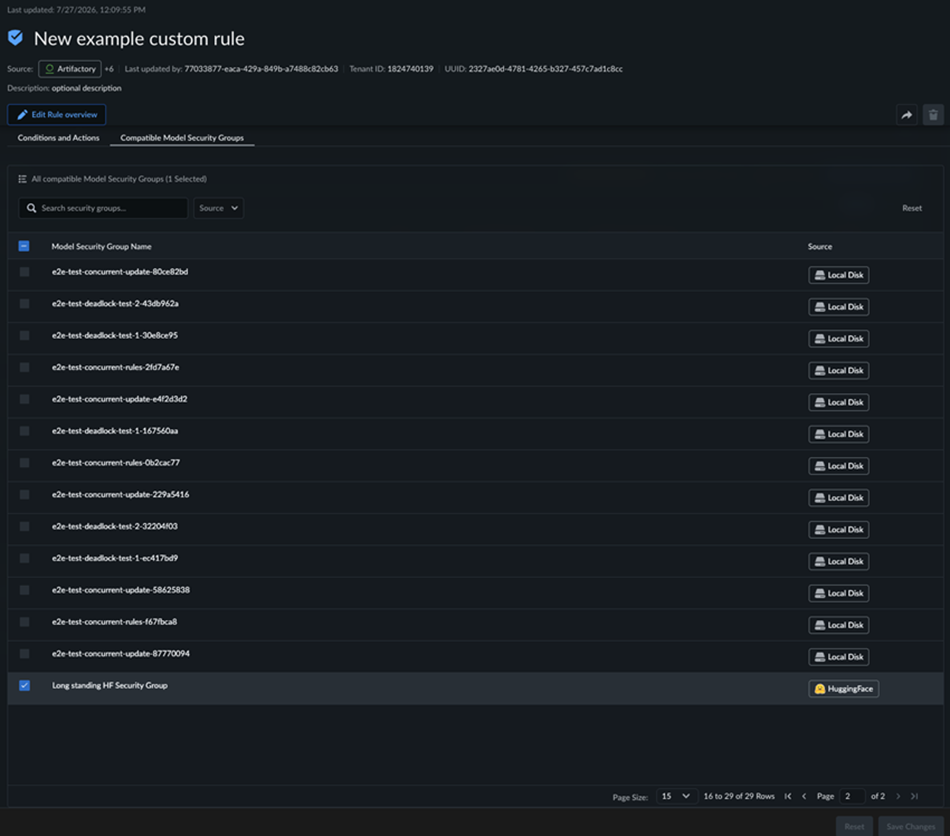Click the trash delete icon
This screenshot has width=950, height=836.
pyautogui.click(x=933, y=114)
